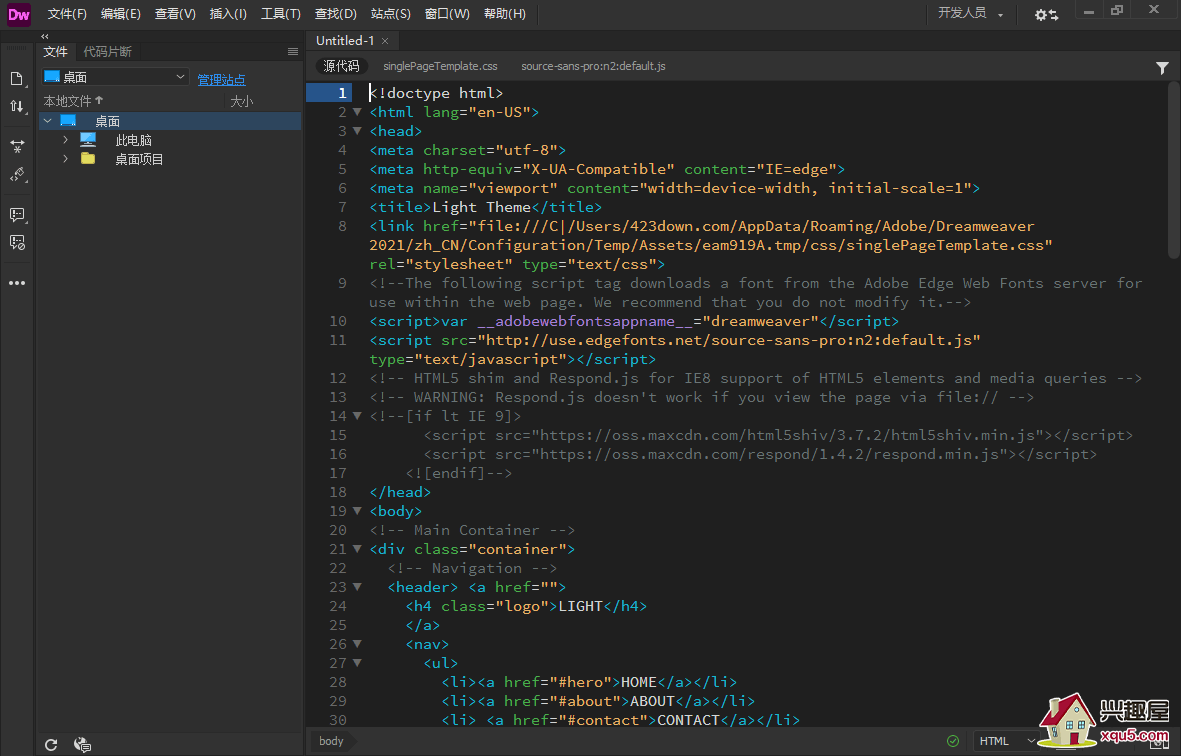The height and width of the screenshot is (756, 1181).
Task: Click the Format Source Code icon
Action: [x=17, y=175]
